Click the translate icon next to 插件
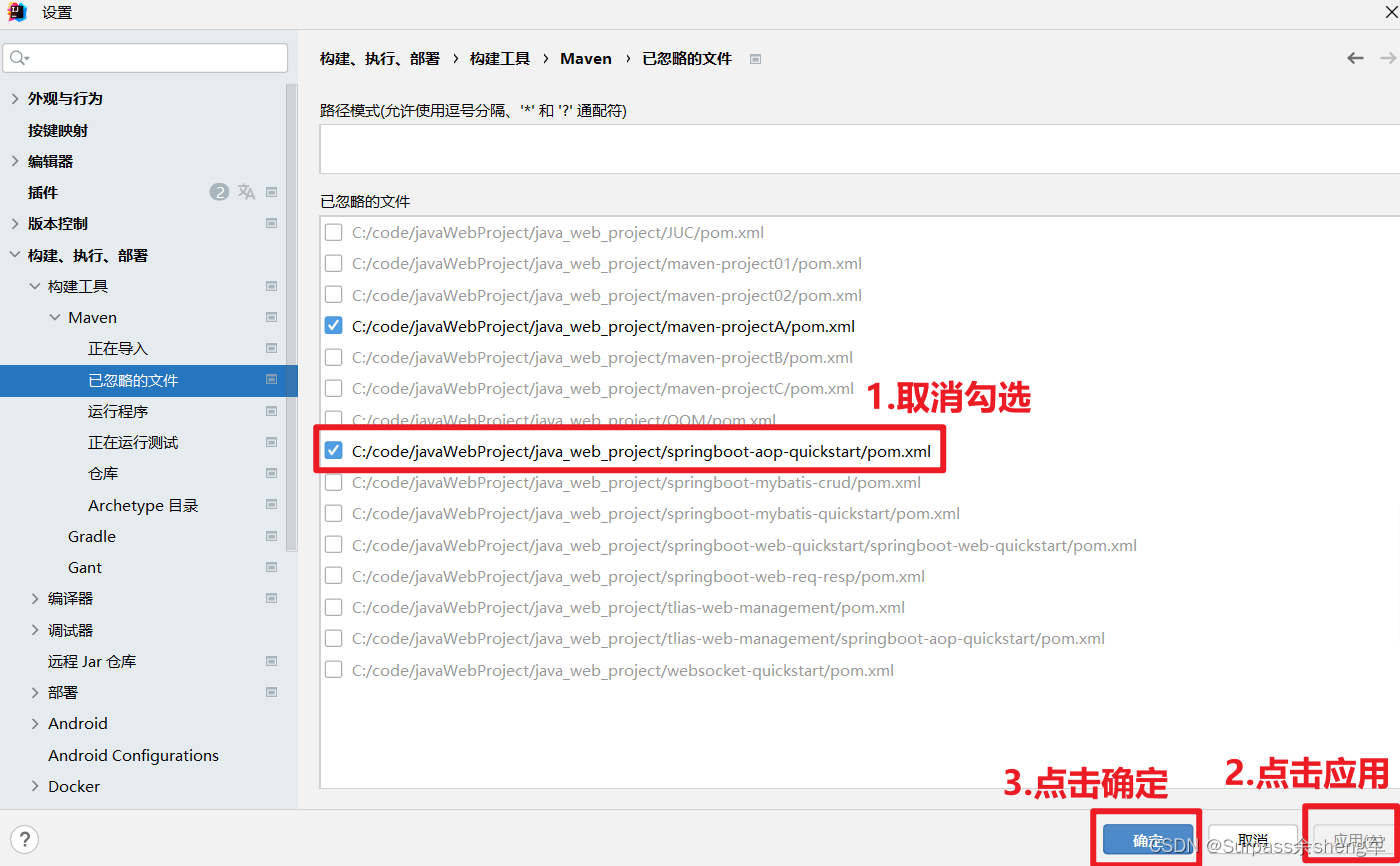Viewport: 1400px width, 866px height. click(x=246, y=192)
